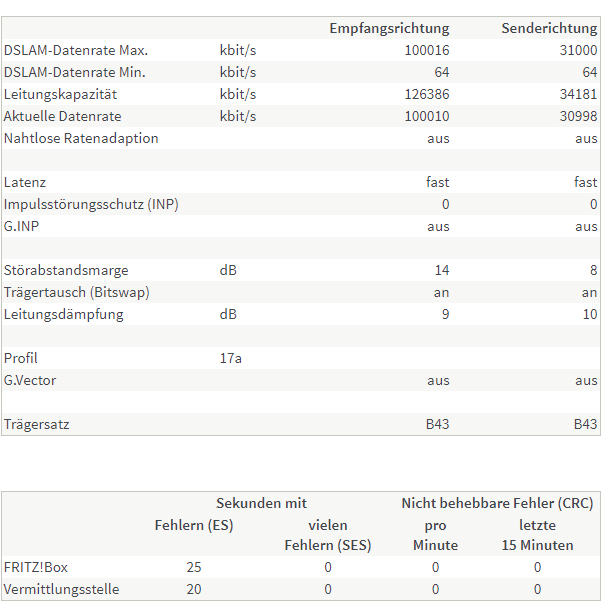
Task: Select the Leitungskapazität value 34181
Action: point(579,94)
